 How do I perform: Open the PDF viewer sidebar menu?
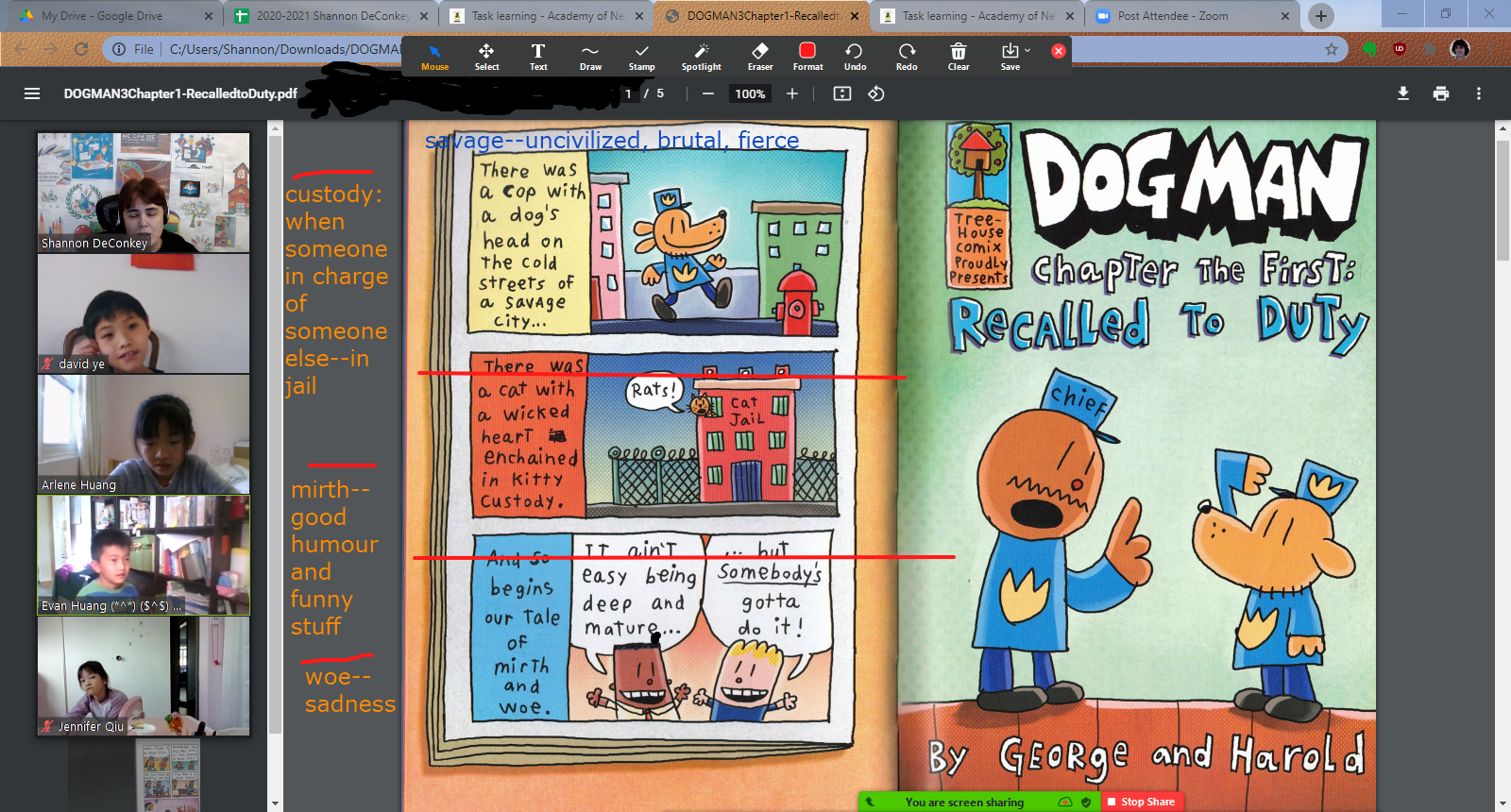point(32,93)
